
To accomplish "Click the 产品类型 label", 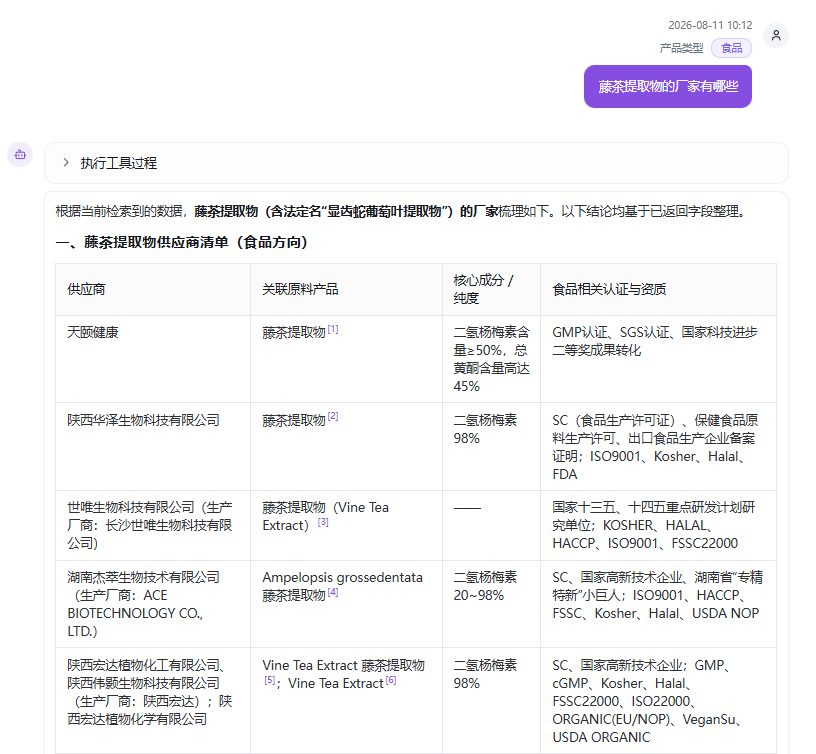I will coord(681,48).
